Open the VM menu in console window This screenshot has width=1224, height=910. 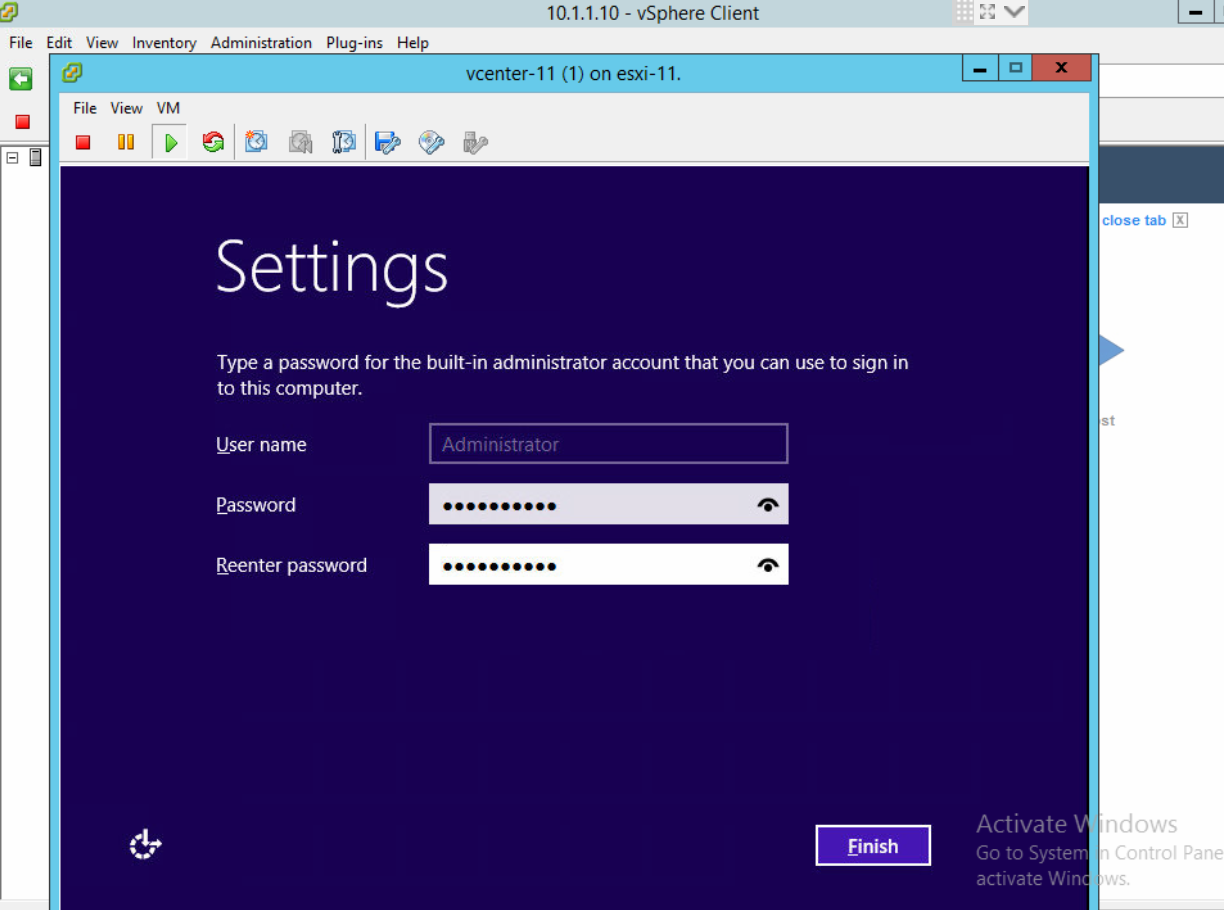[x=168, y=108]
